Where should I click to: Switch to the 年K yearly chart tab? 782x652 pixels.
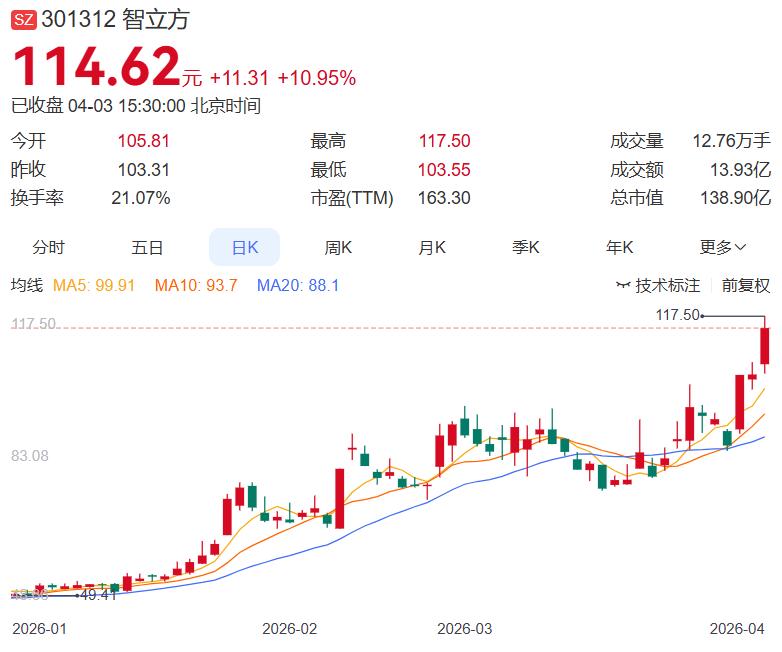(619, 247)
